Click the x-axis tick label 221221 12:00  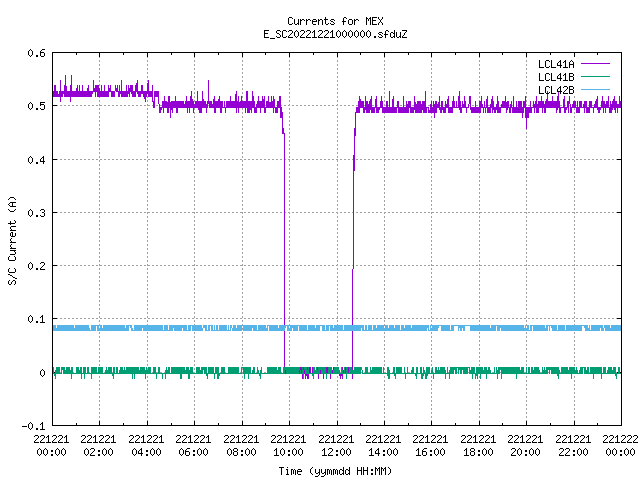pos(336,445)
